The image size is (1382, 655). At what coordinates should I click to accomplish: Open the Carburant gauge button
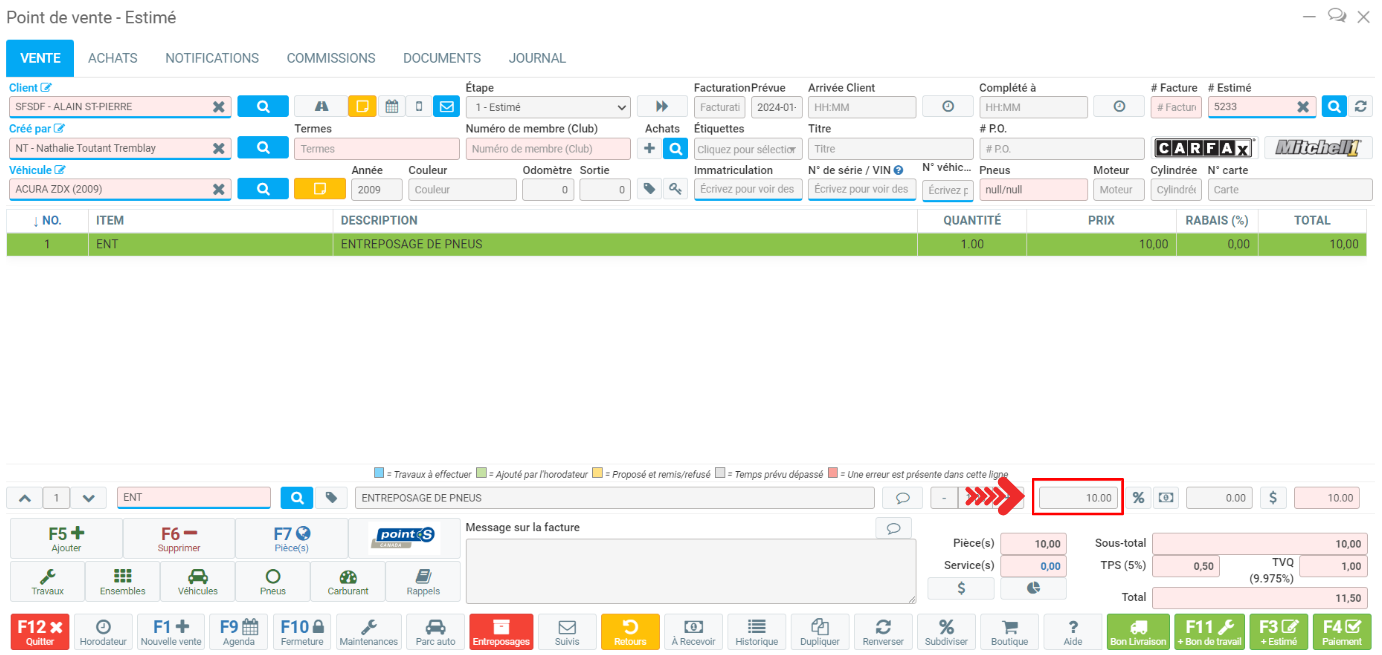(x=348, y=581)
